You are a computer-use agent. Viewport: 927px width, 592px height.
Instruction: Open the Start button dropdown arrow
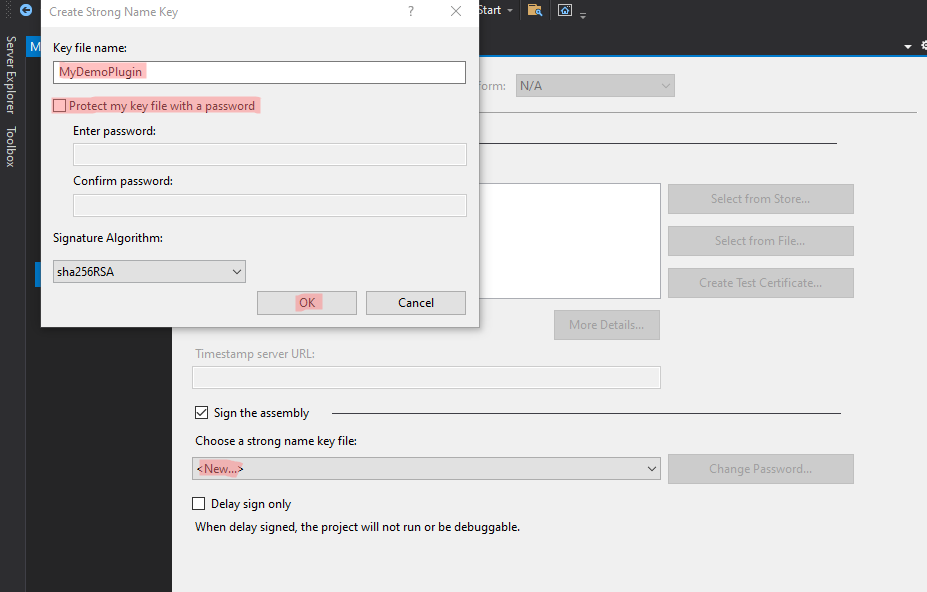pos(509,9)
